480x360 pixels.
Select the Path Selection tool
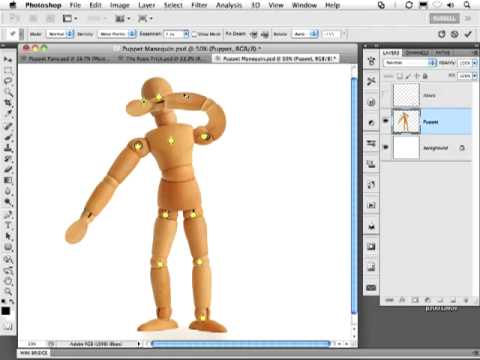coord(8,236)
